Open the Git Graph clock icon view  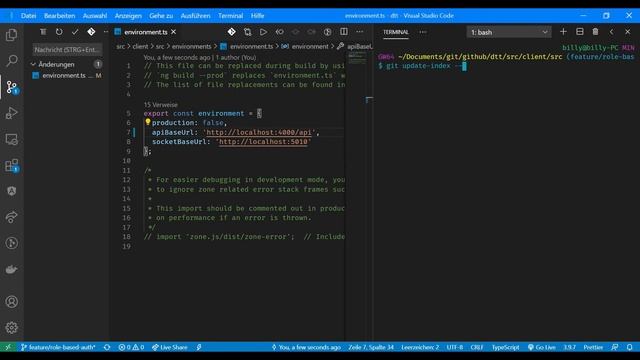tap(11, 243)
